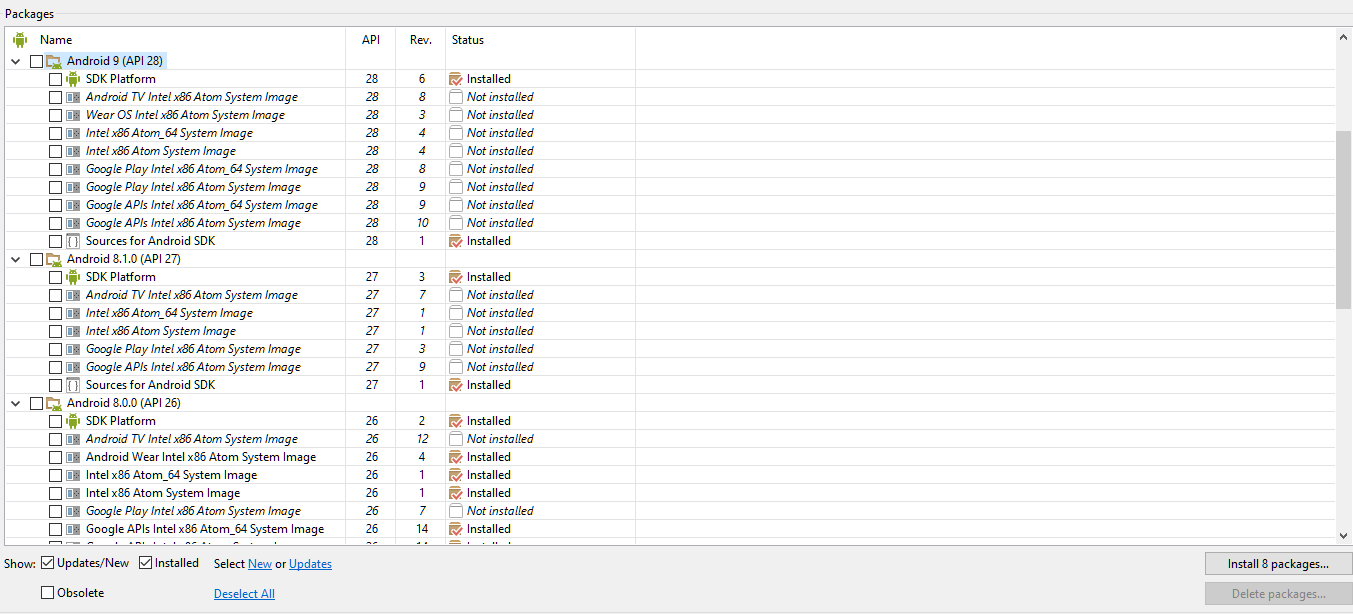Tick the Android 8.0.0 (API 26) group checkbox
This screenshot has height=614, width=1353.
[x=37, y=403]
